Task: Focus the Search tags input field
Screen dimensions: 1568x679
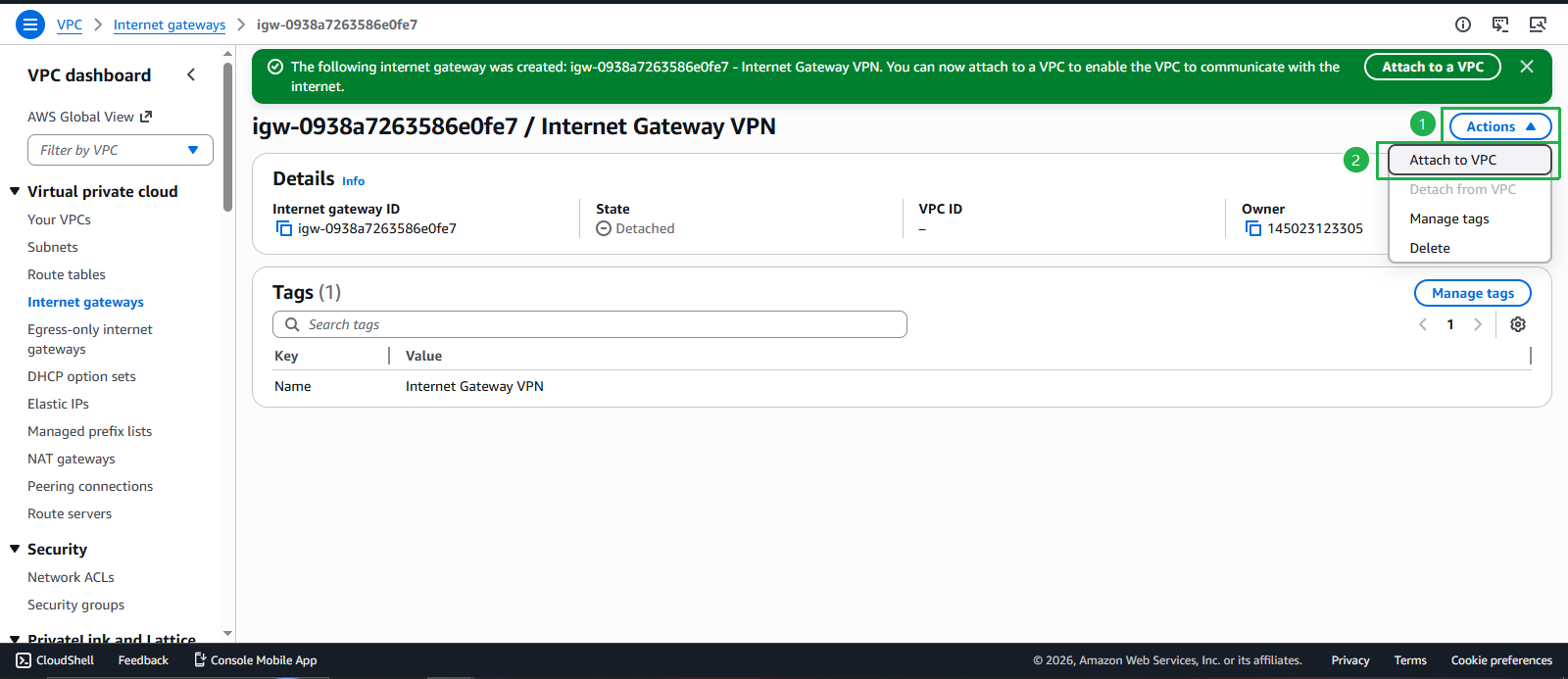Action: tap(590, 324)
